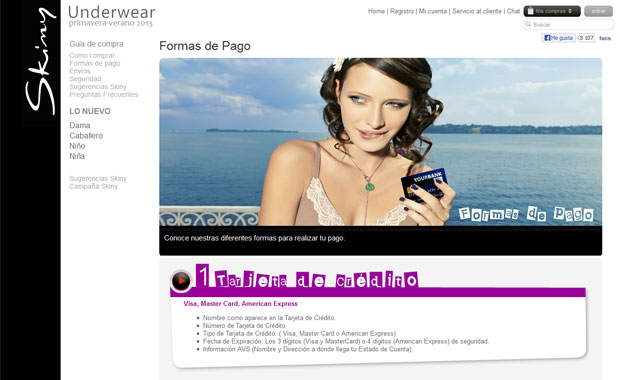
Task: Select the Caballero category
Action: [86, 136]
